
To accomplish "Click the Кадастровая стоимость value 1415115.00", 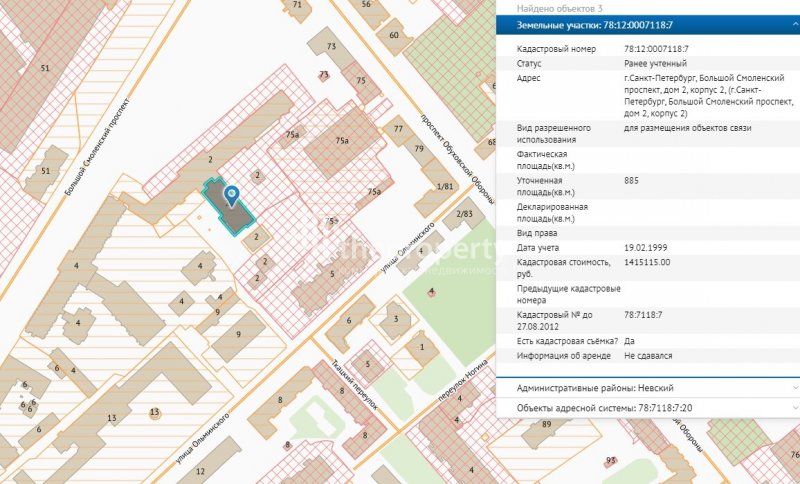I will pyautogui.click(x=646, y=262).
